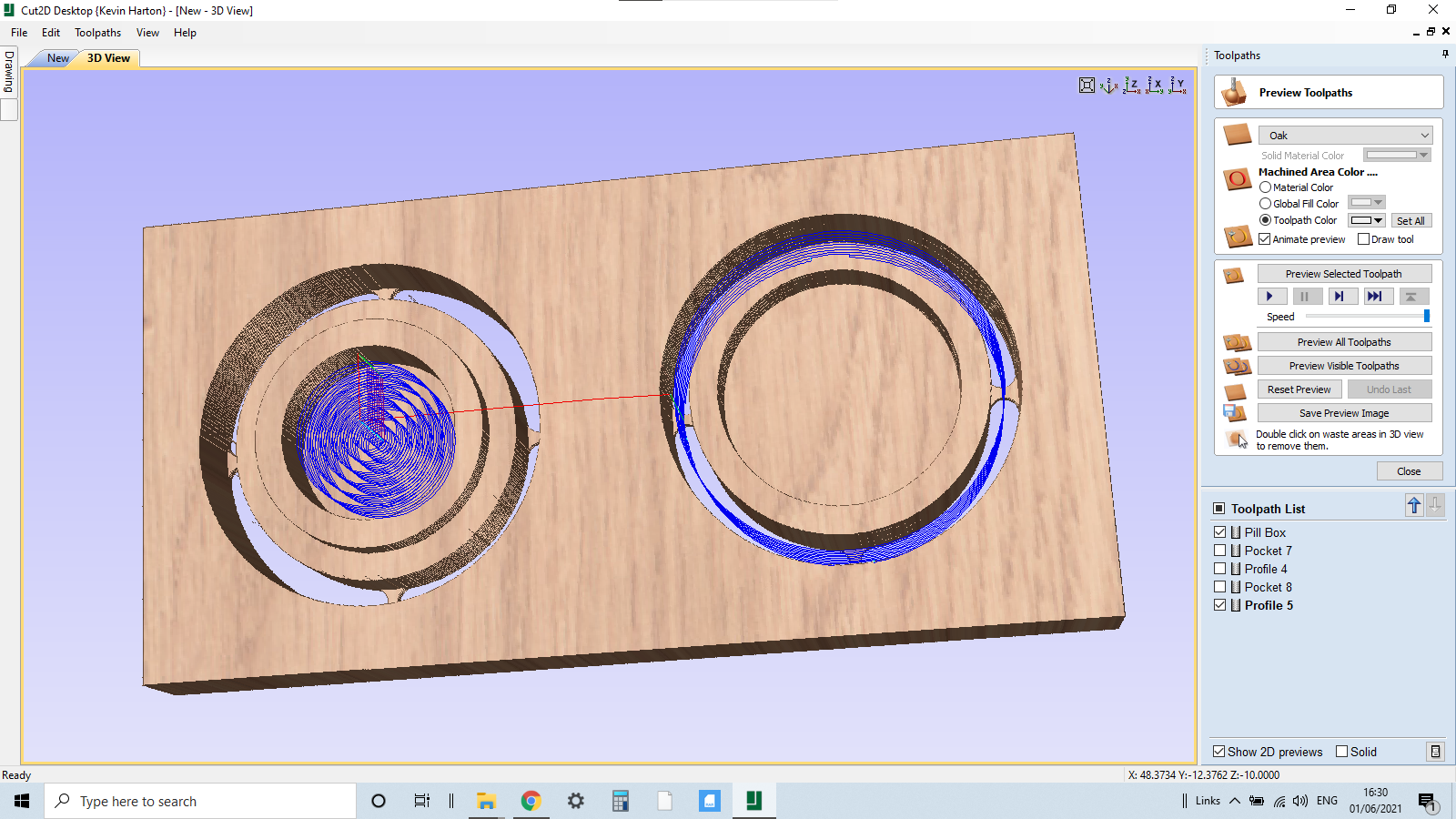The height and width of the screenshot is (819, 1456).
Task: Enable the Draw tool checkbox
Action: tap(1363, 238)
